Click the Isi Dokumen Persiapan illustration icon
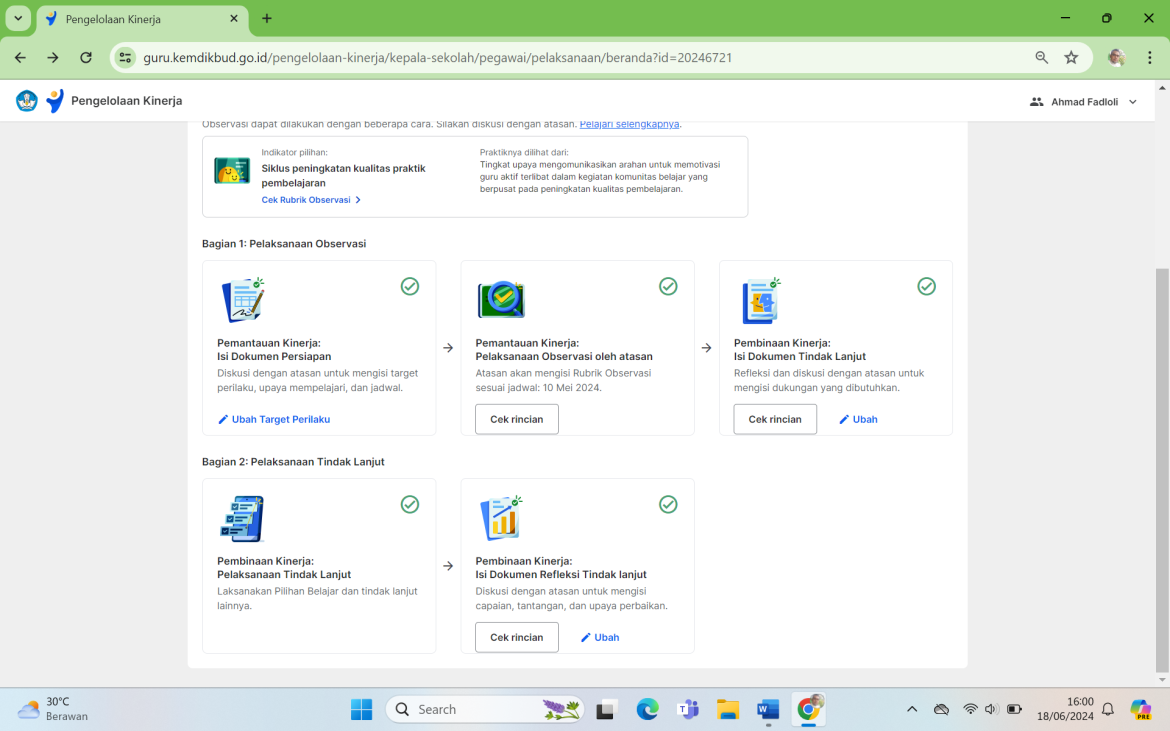 [x=242, y=300]
